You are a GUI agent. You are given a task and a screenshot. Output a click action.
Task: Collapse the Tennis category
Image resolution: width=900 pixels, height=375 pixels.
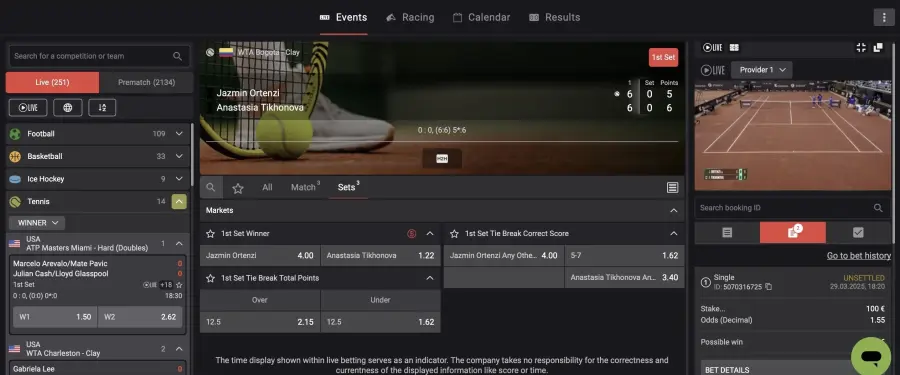tap(179, 202)
